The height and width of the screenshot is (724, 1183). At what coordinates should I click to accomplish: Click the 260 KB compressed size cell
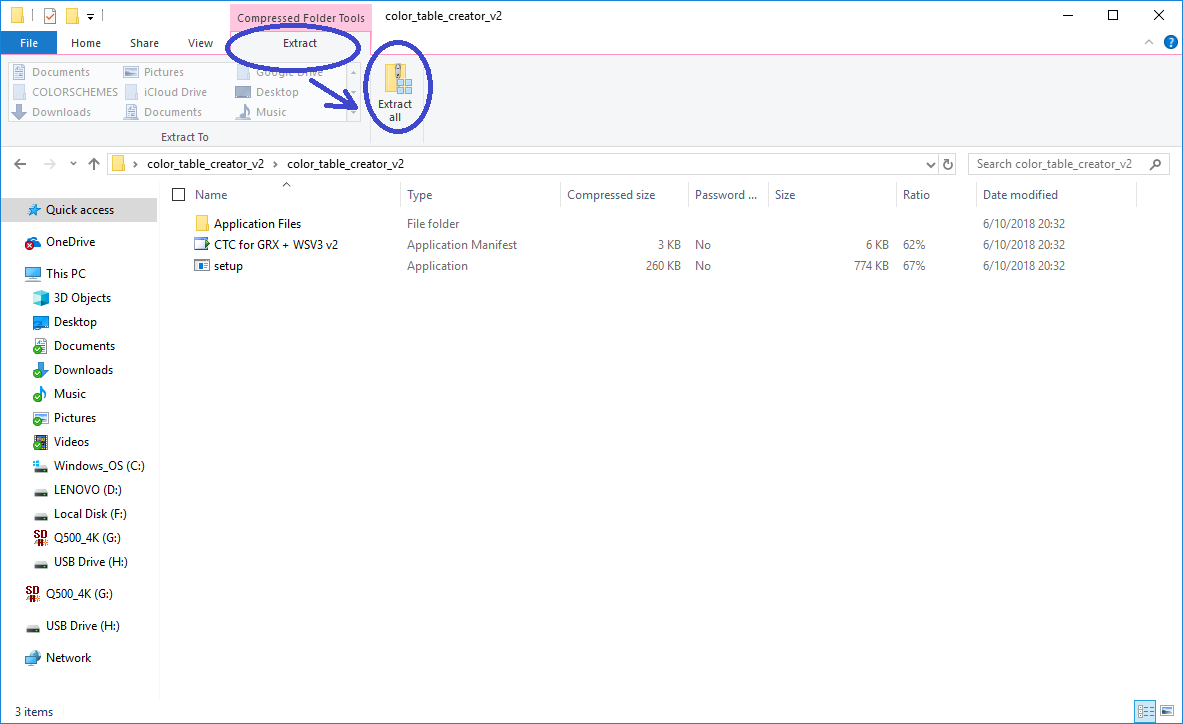point(662,266)
